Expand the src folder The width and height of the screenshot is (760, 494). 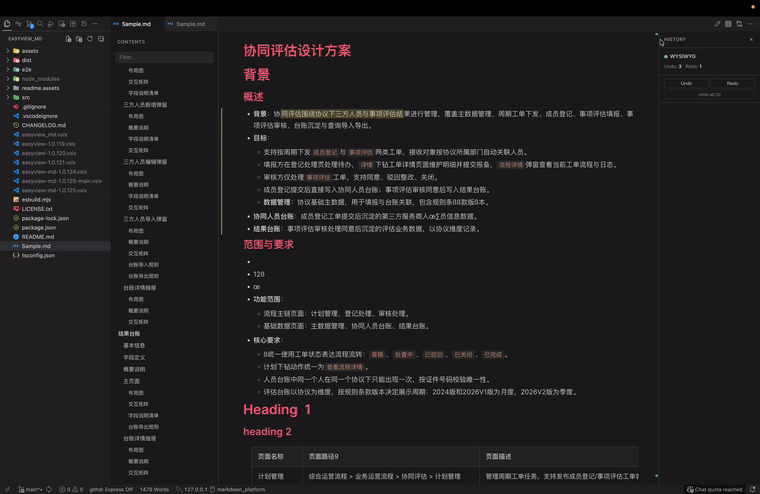[26, 97]
